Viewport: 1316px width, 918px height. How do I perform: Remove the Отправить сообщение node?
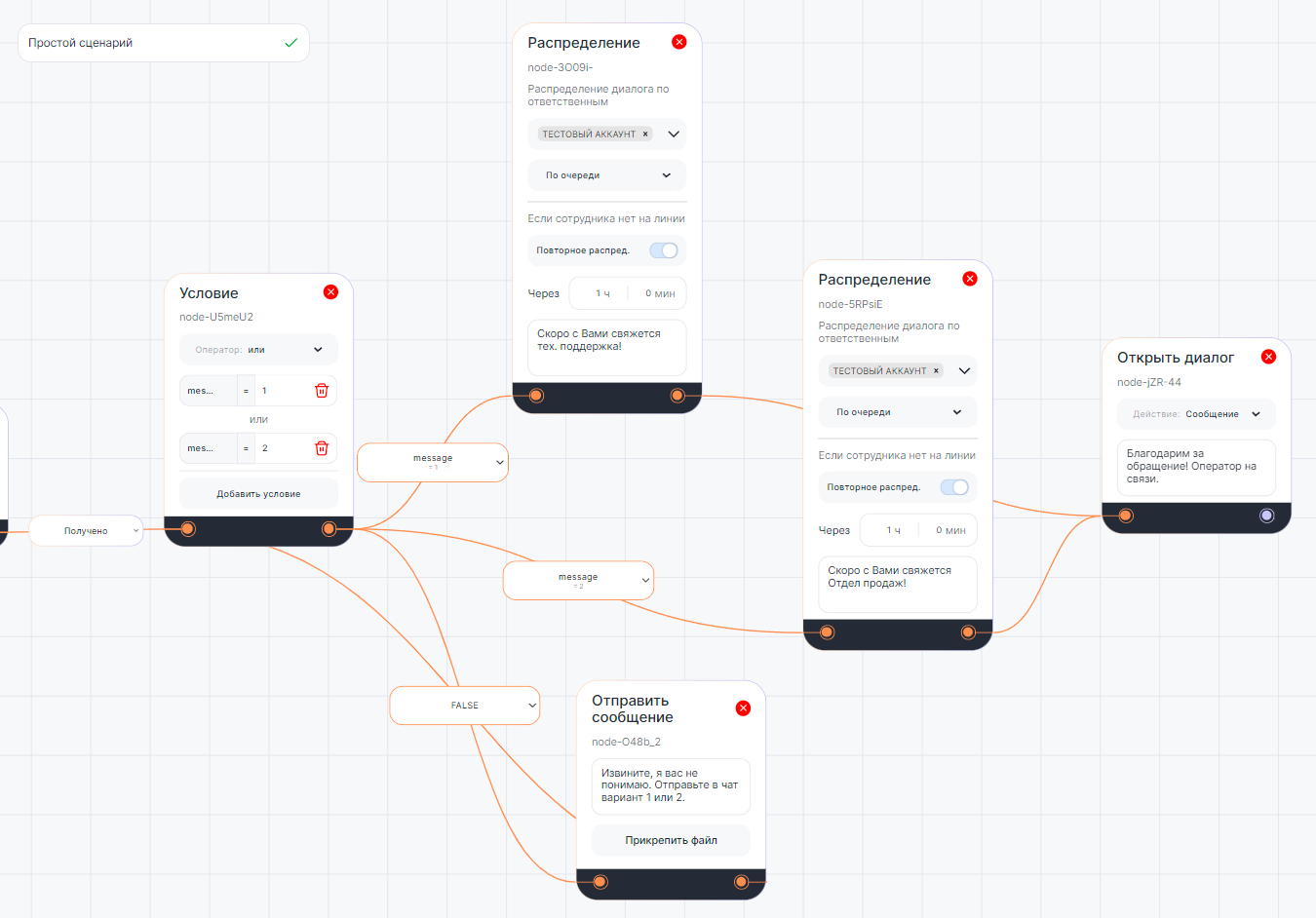(x=743, y=708)
